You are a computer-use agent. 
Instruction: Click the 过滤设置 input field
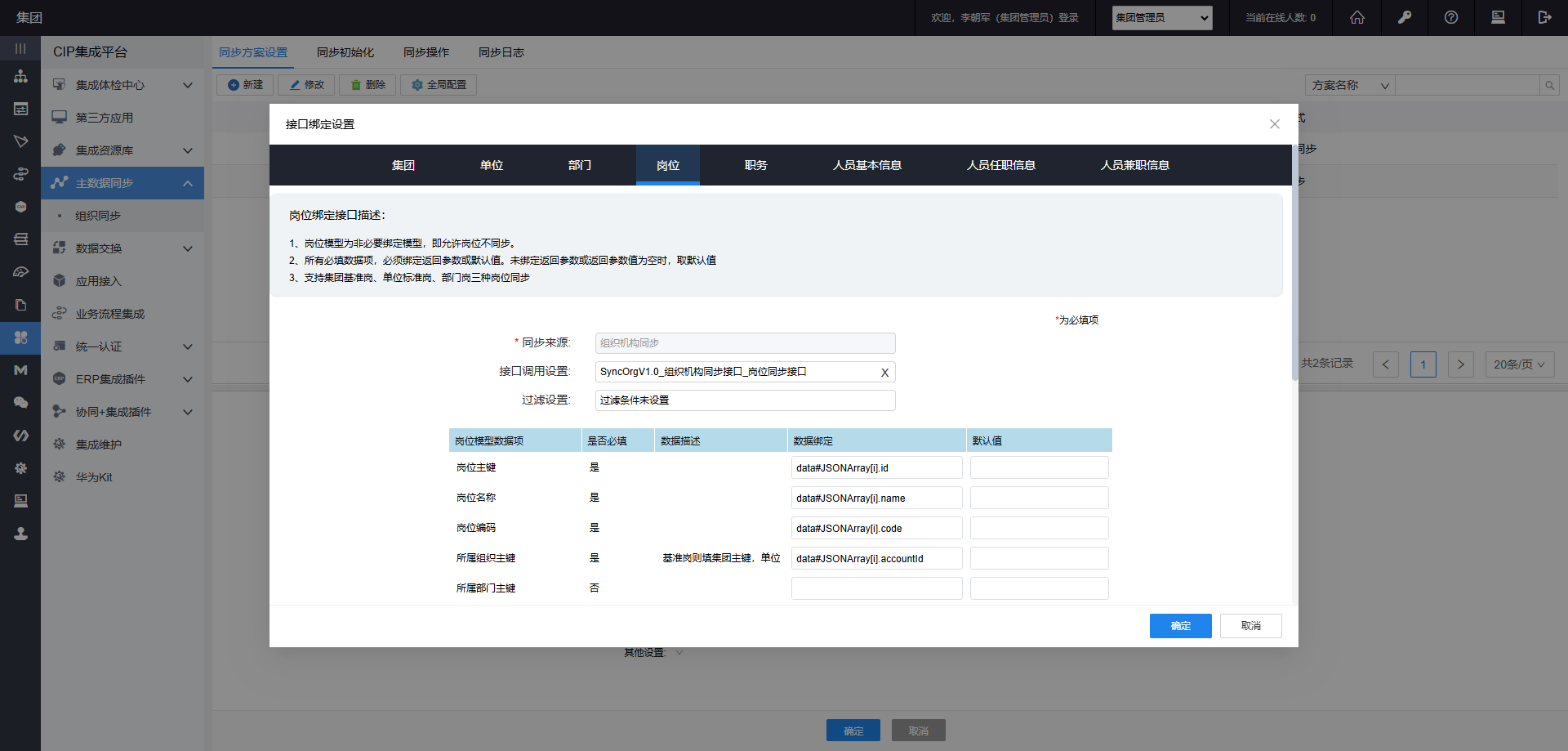(745, 400)
